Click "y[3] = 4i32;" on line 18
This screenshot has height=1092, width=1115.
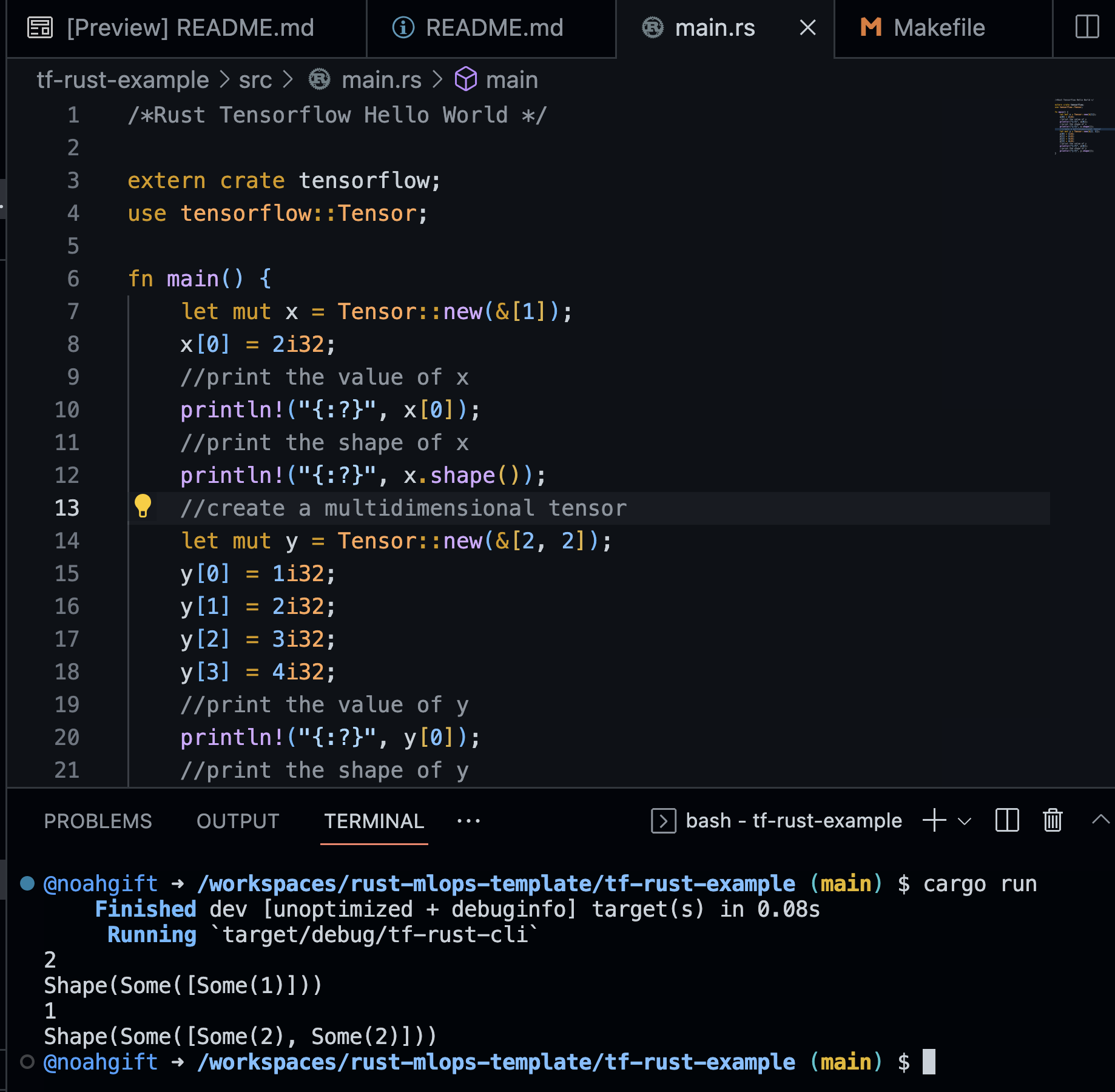tap(258, 672)
